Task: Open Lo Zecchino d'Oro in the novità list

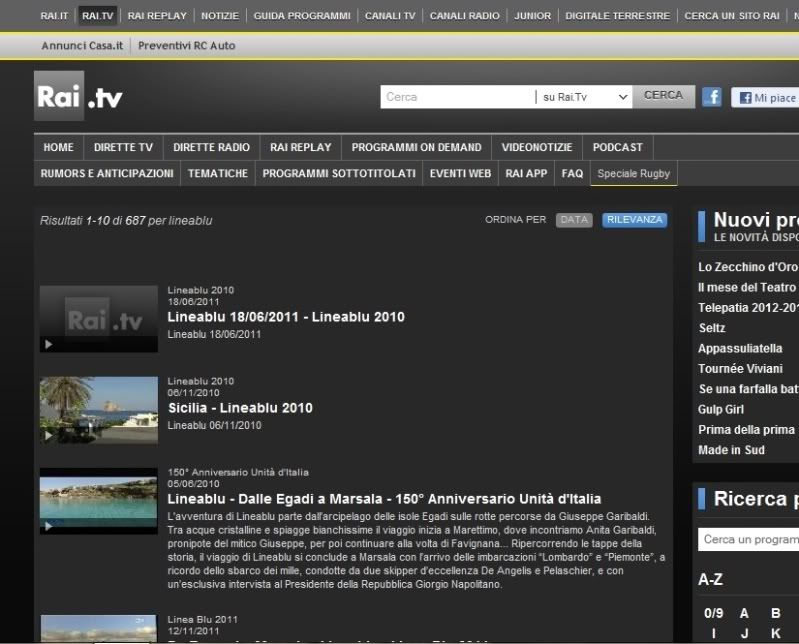Action: tap(747, 267)
